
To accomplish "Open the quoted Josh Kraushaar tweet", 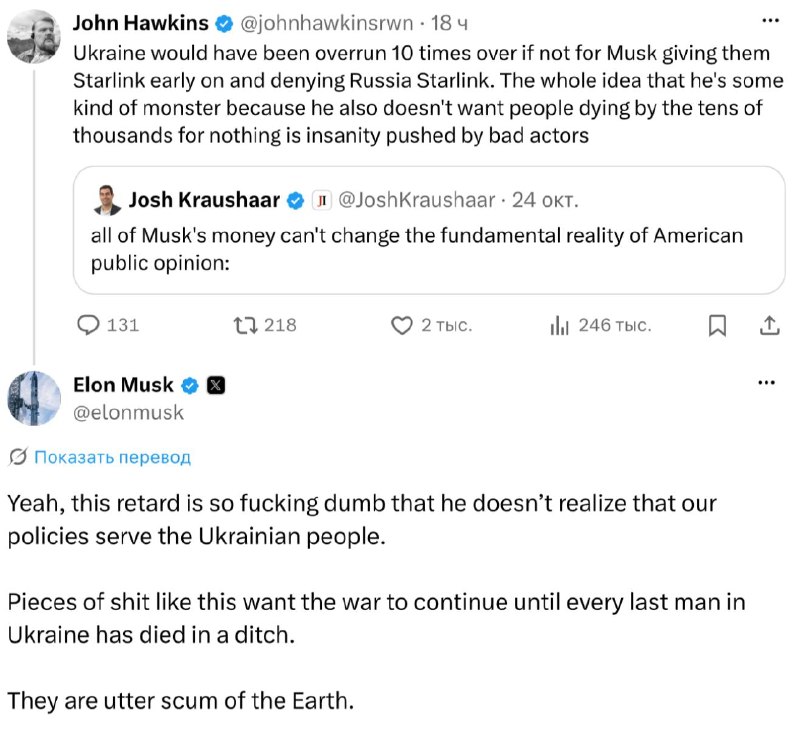I will point(429,230).
